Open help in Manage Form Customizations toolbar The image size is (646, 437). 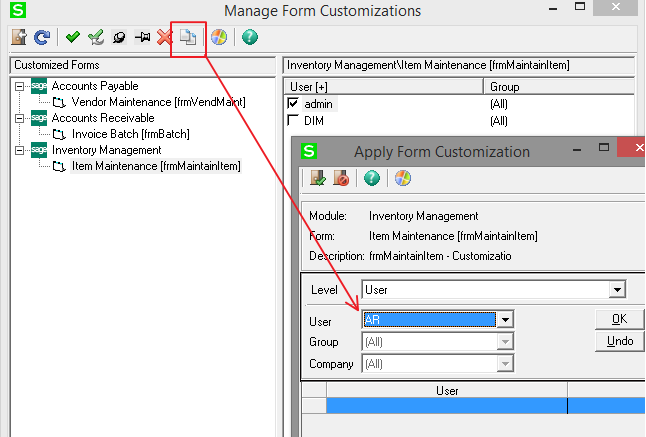pos(249,38)
